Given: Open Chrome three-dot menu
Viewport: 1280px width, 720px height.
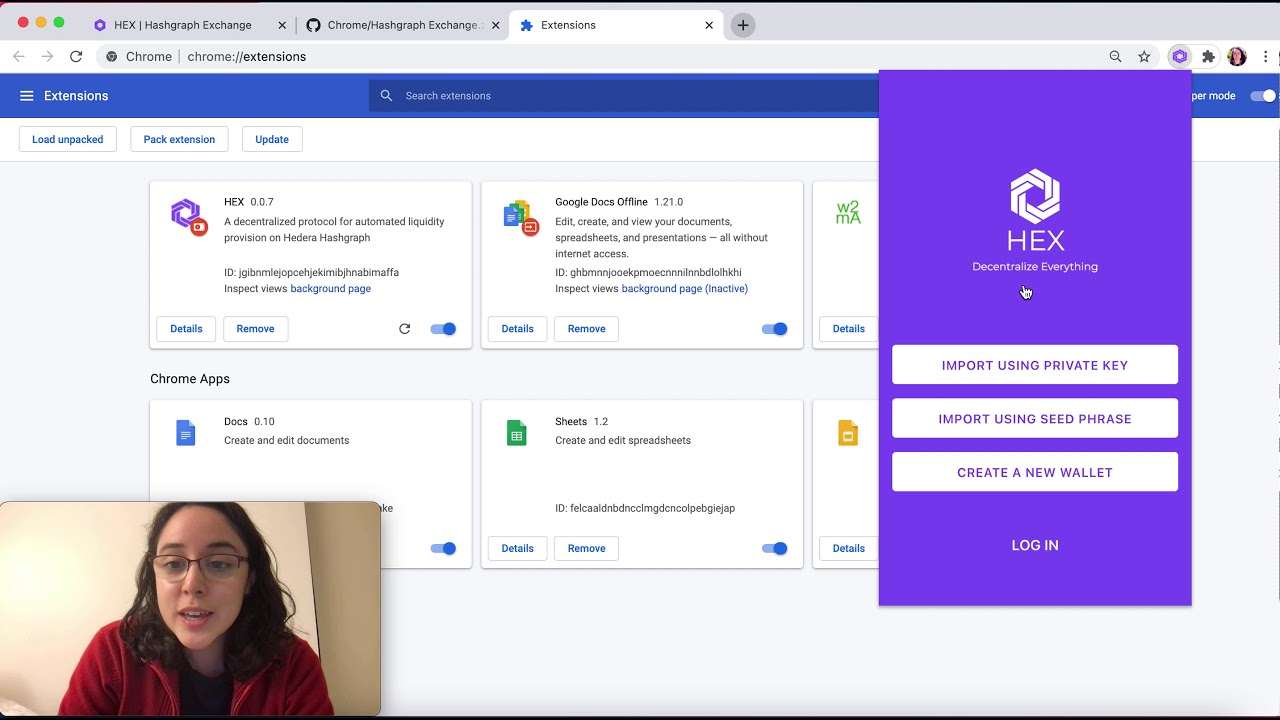Looking at the screenshot, I should click(x=1266, y=57).
